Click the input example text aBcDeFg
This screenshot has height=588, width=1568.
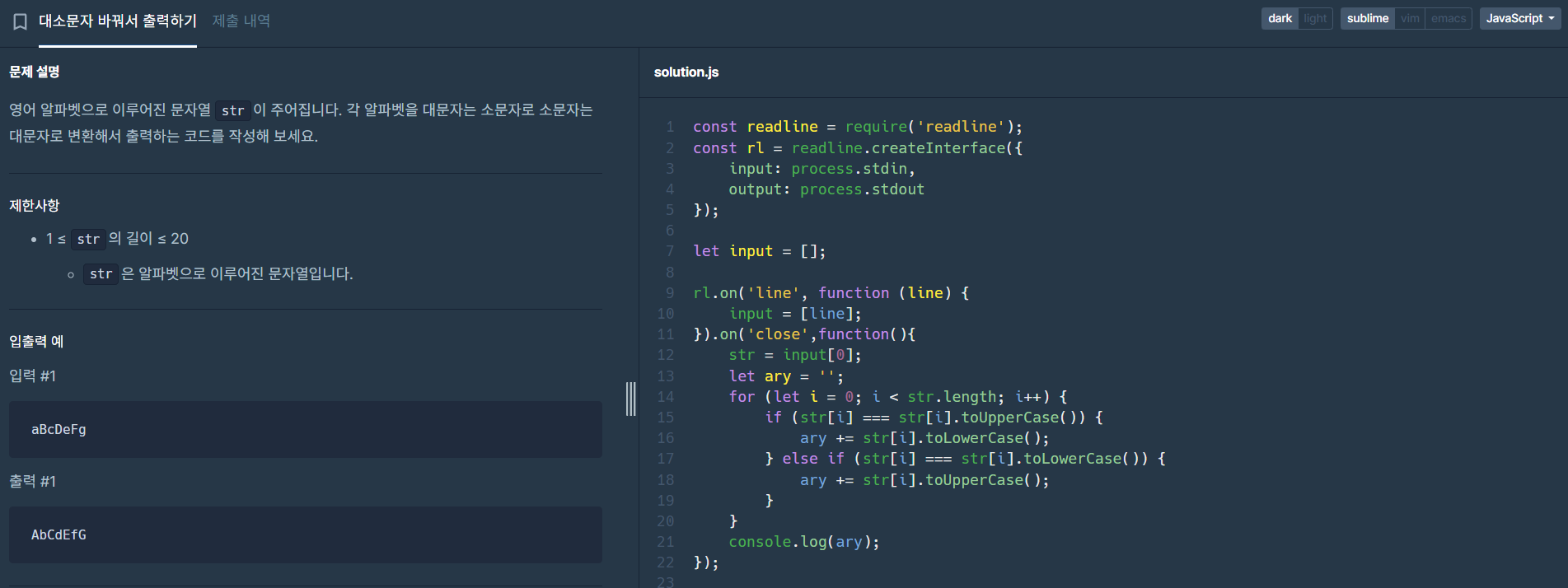point(59,429)
